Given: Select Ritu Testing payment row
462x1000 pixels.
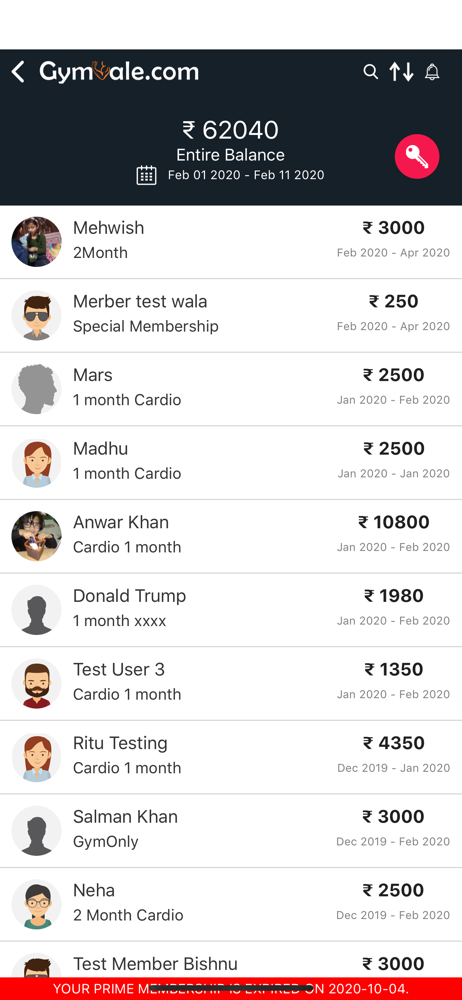Looking at the screenshot, I should point(231,757).
